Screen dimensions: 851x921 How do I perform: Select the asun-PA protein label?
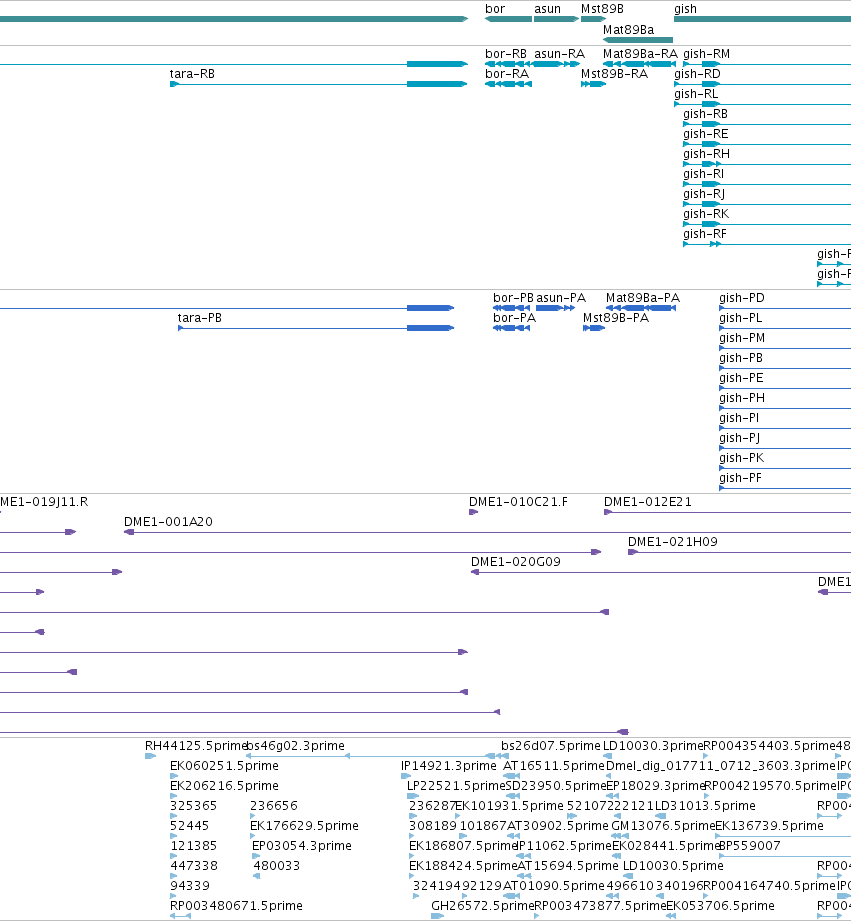point(561,298)
